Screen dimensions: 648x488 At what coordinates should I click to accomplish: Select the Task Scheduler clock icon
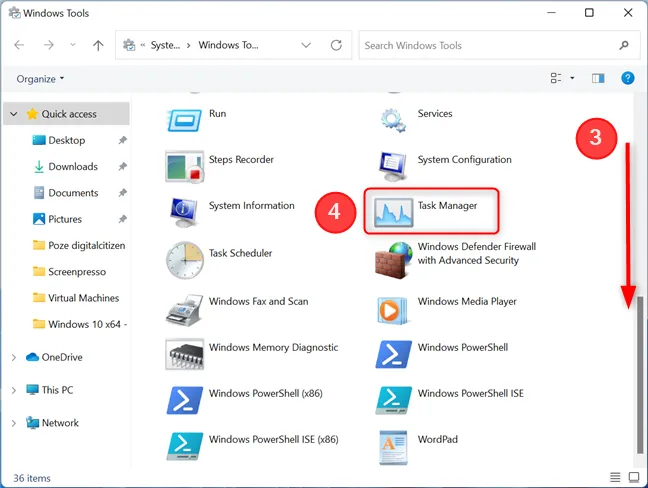click(185, 260)
